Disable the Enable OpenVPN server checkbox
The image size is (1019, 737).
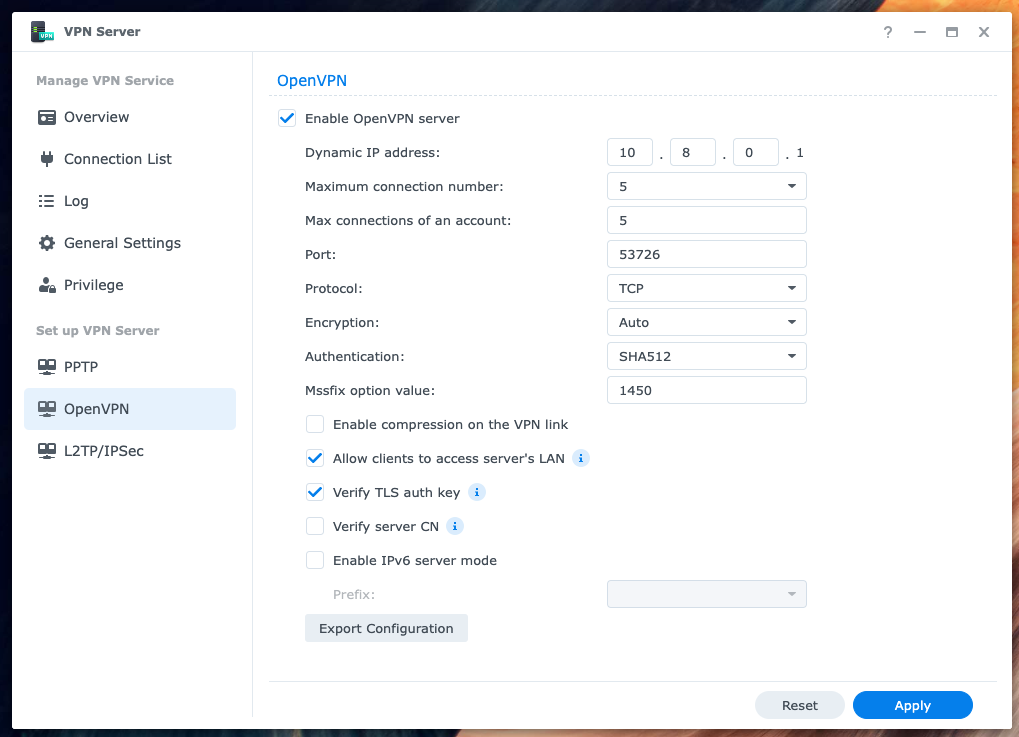(287, 118)
